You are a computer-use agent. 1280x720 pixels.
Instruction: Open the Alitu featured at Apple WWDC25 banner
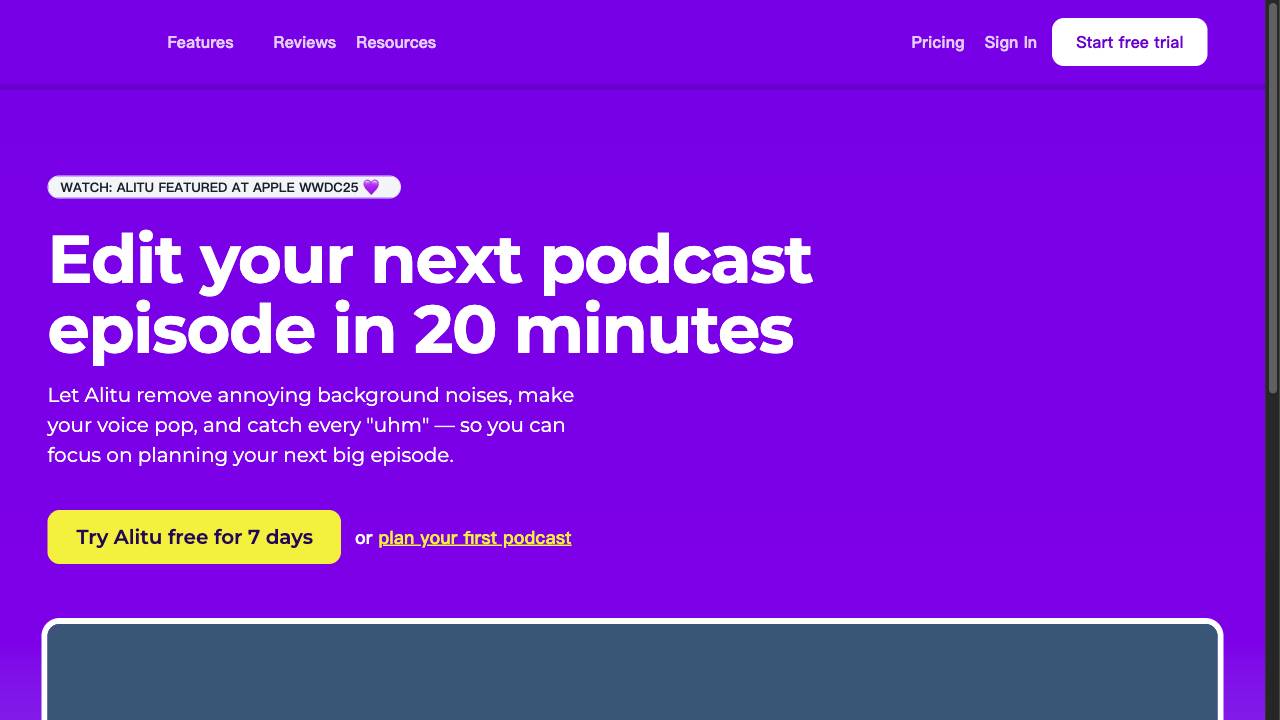pos(224,187)
